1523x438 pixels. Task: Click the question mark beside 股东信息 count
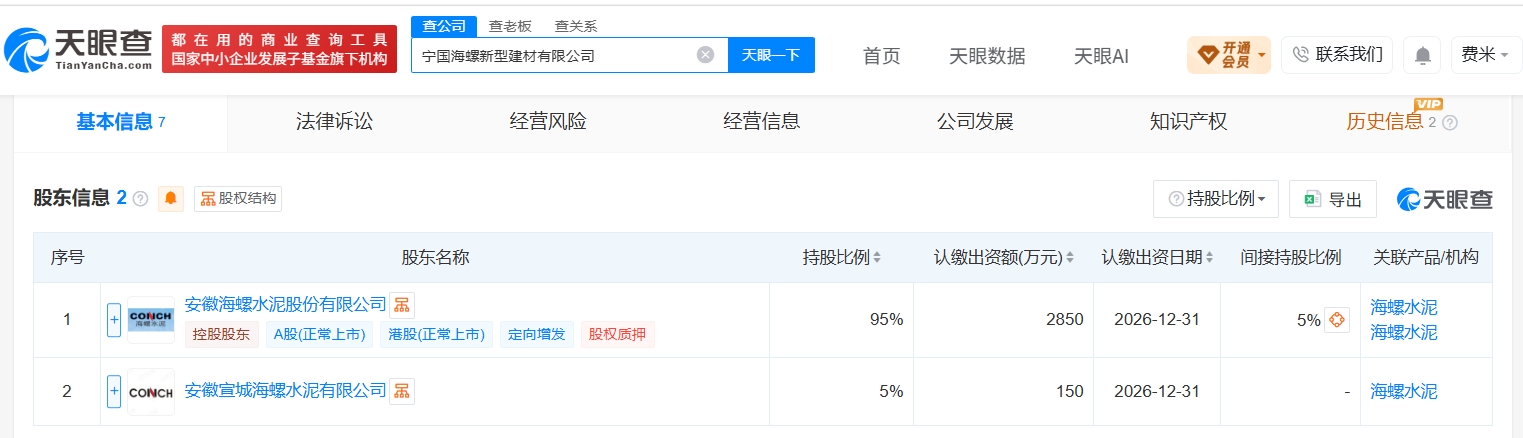coord(140,198)
